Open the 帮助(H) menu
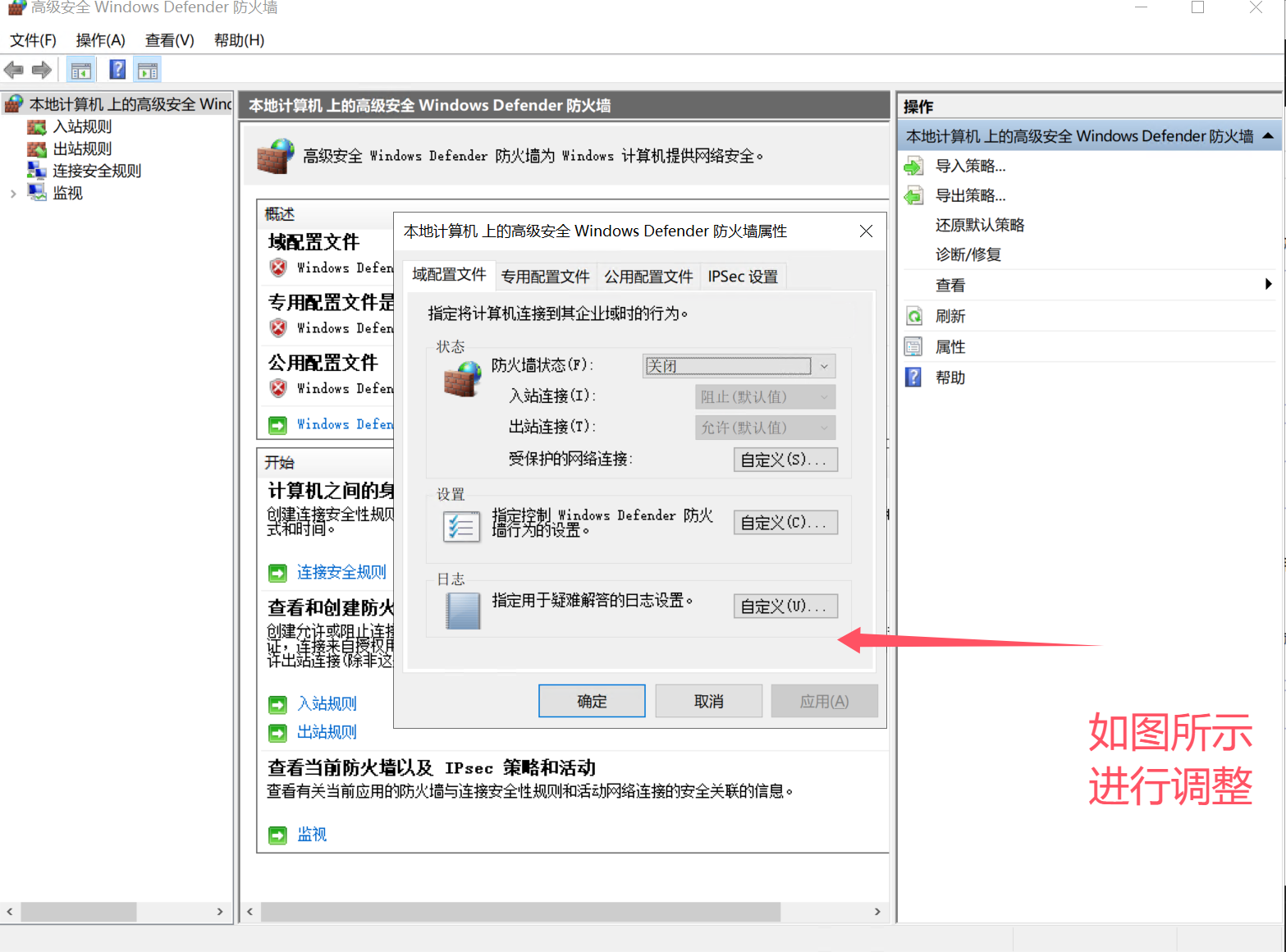This screenshot has height=952, width=1286. (239, 40)
